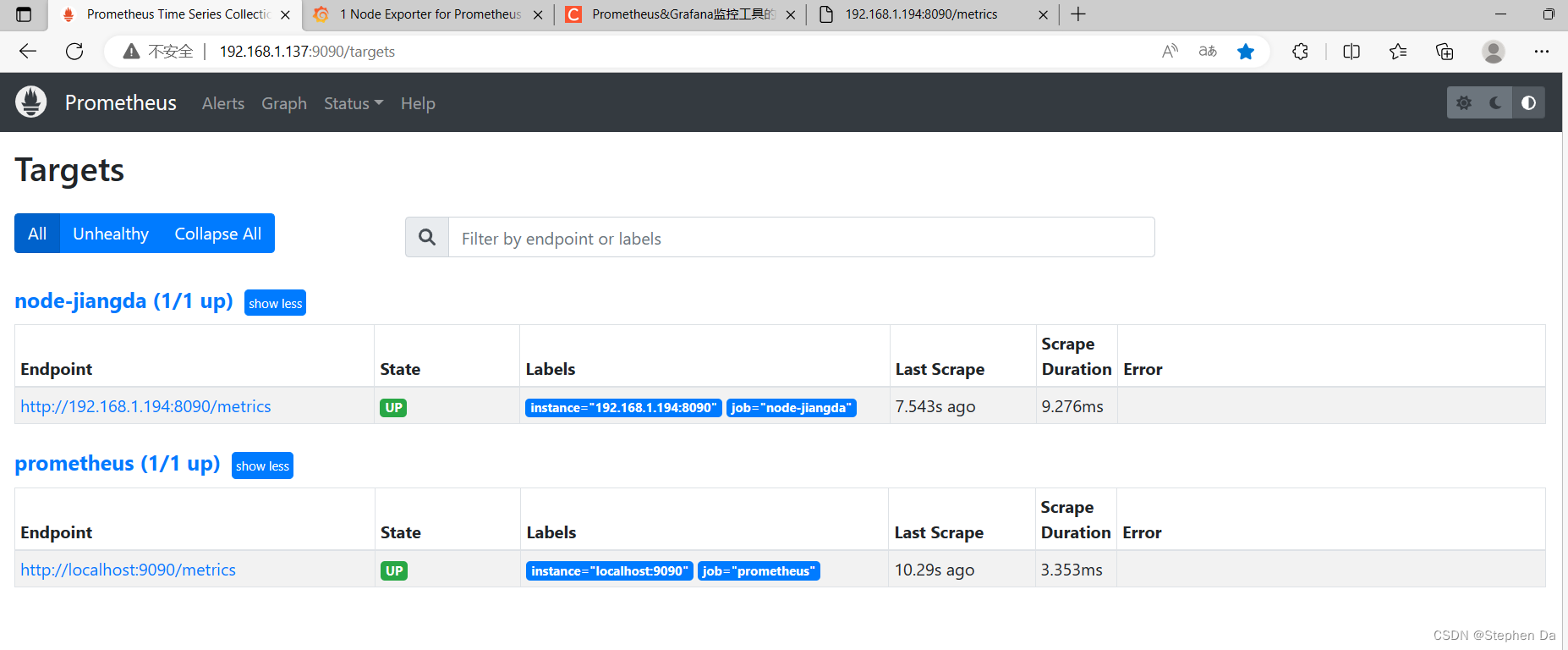
Task: Click the 3.353ms scrape duration value
Action: [x=1072, y=570]
